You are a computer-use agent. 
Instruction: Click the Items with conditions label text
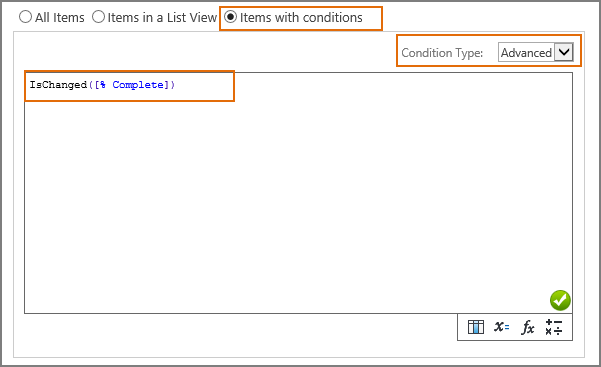(301, 17)
